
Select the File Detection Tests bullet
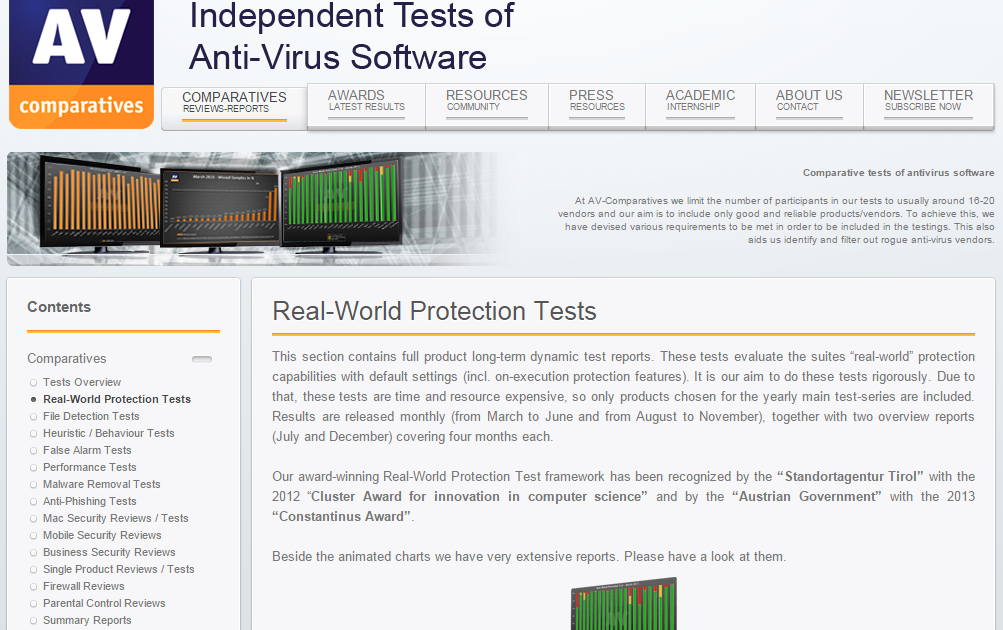pos(91,416)
